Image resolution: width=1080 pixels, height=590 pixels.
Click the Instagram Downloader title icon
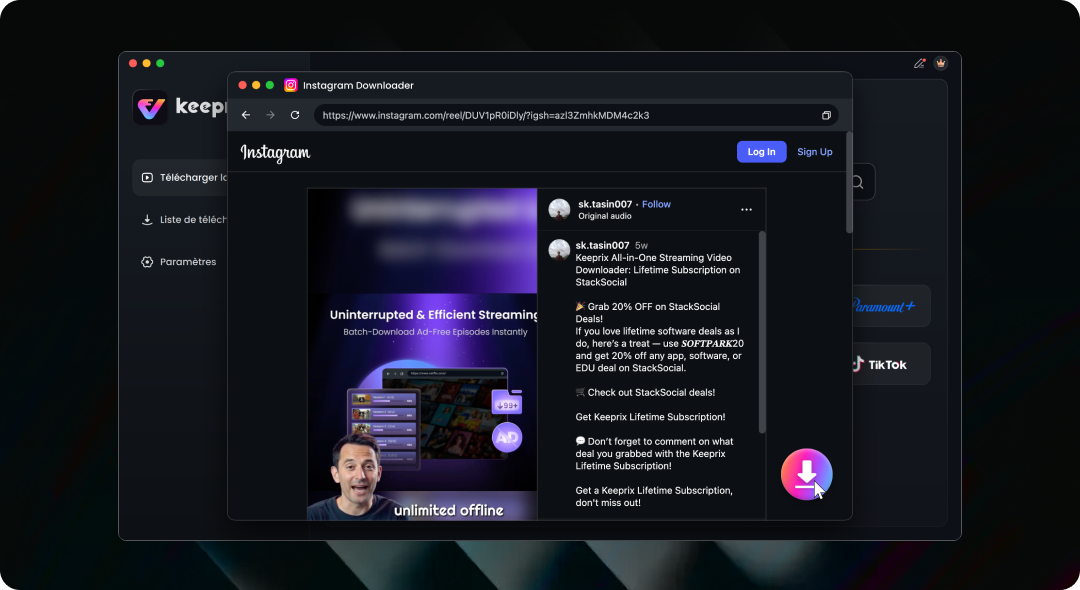point(291,85)
